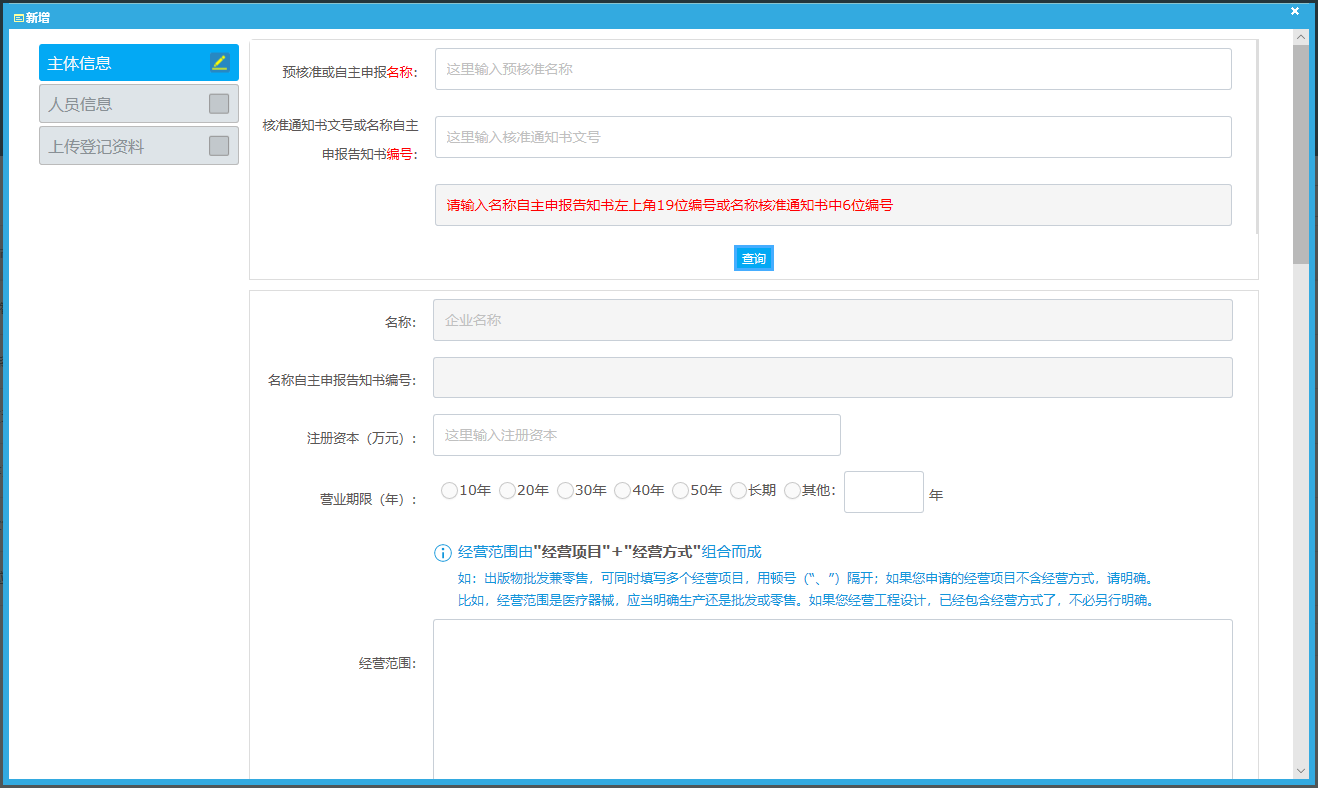Click inside the 经营范围 text area
The height and width of the screenshot is (788, 1318).
coord(832,700)
